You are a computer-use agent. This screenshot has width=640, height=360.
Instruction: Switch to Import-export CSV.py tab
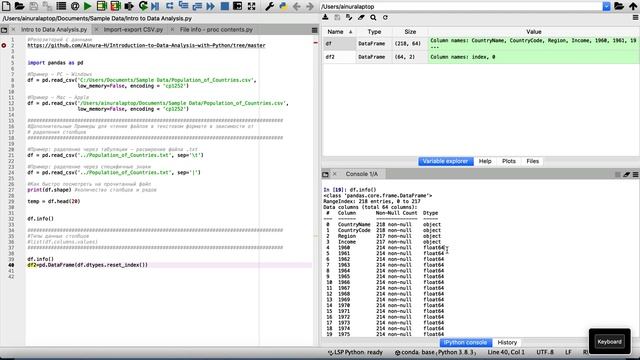pos(133,30)
